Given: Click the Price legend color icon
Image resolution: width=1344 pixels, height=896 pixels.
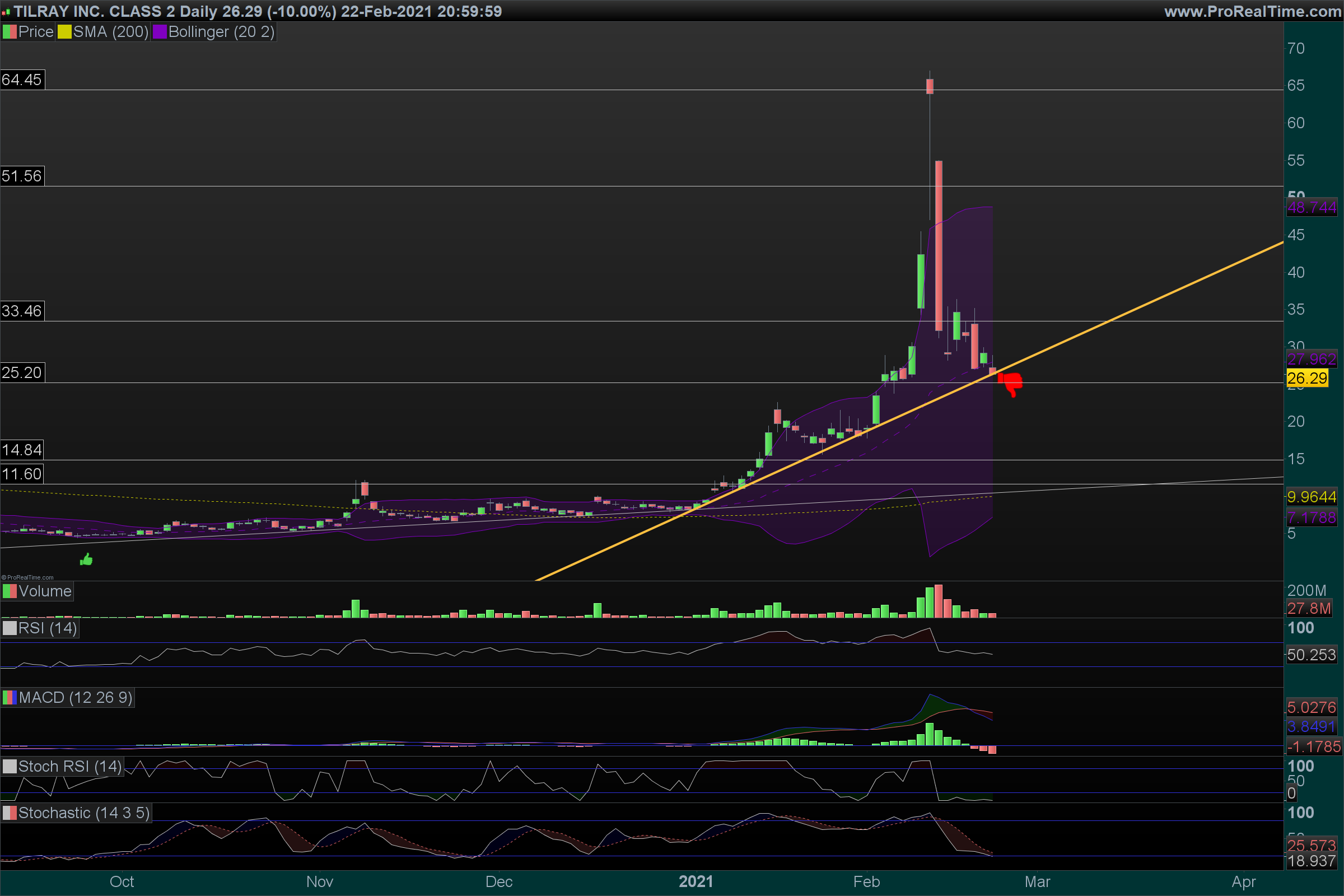Looking at the screenshot, I should (x=9, y=32).
